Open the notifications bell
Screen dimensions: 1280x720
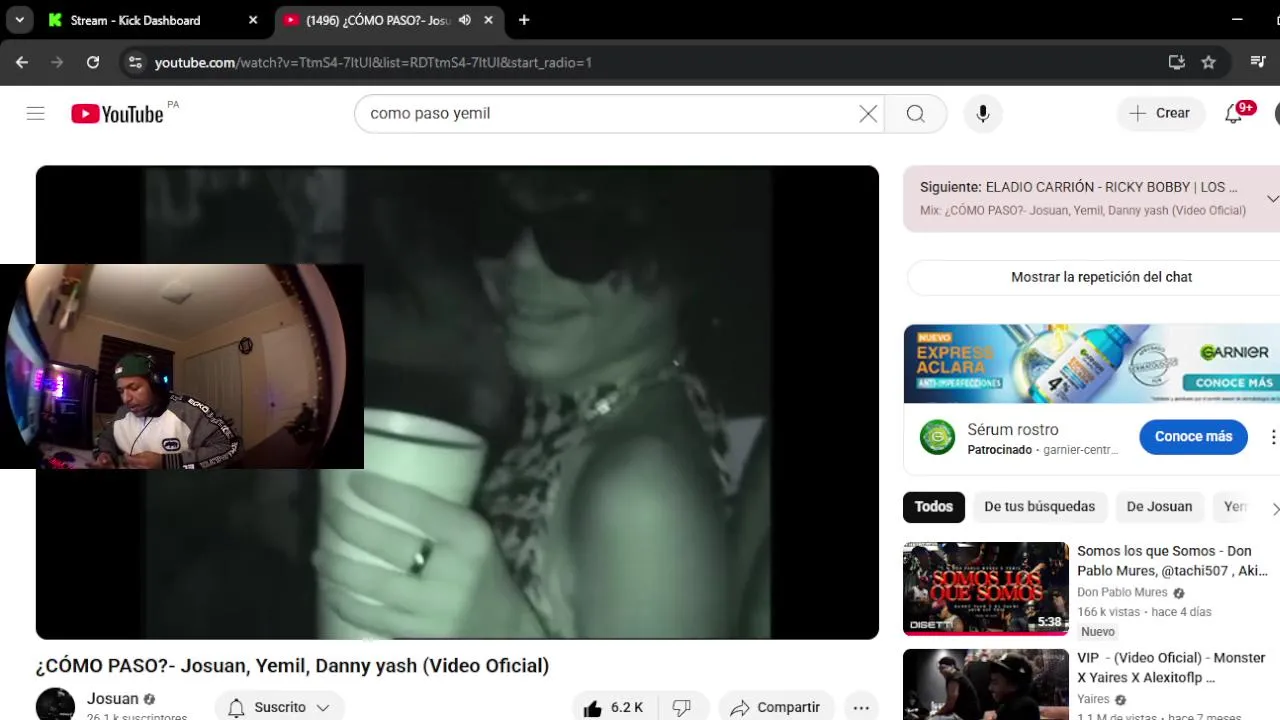point(1234,113)
